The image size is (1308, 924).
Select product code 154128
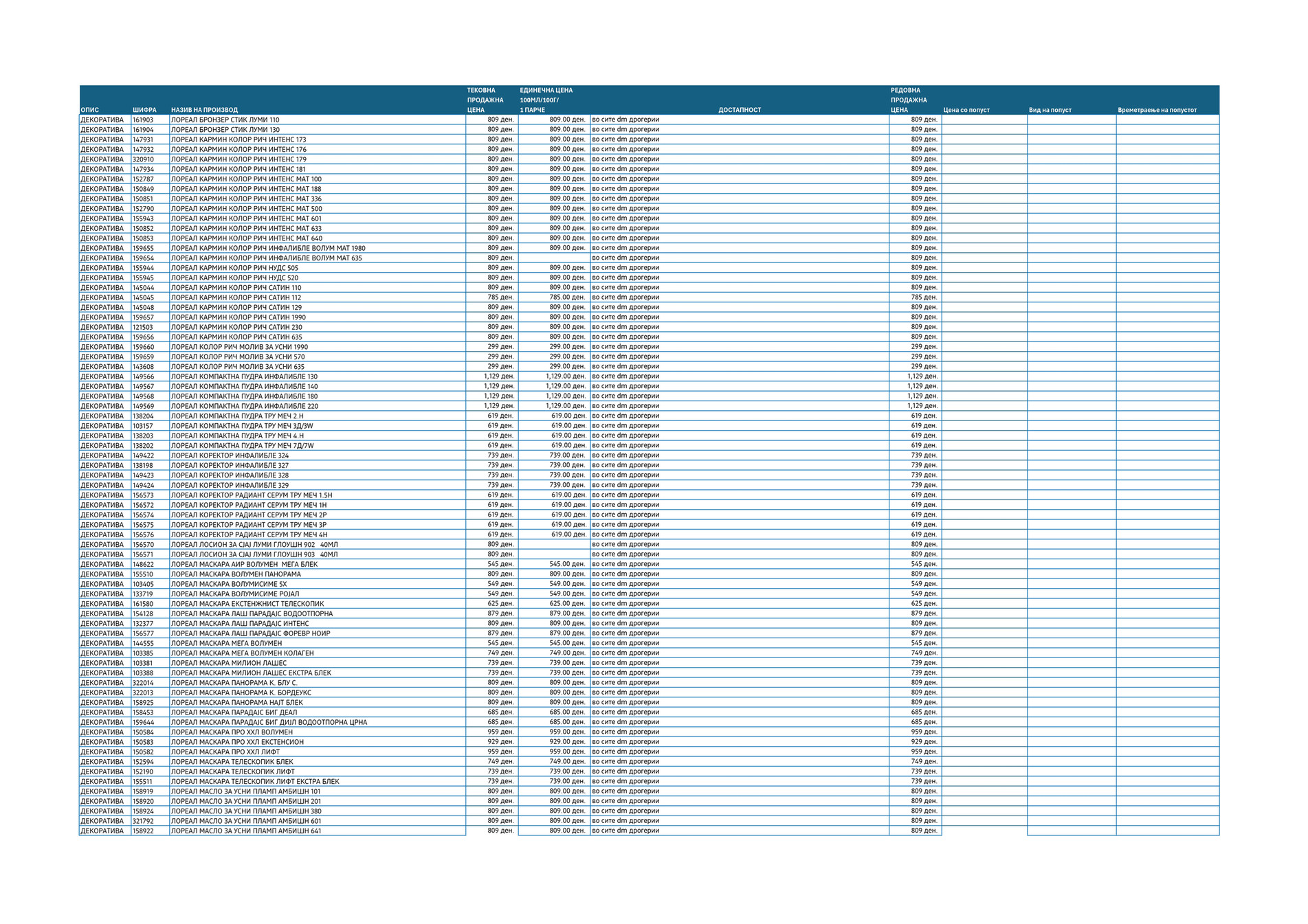pyautogui.click(x=143, y=613)
